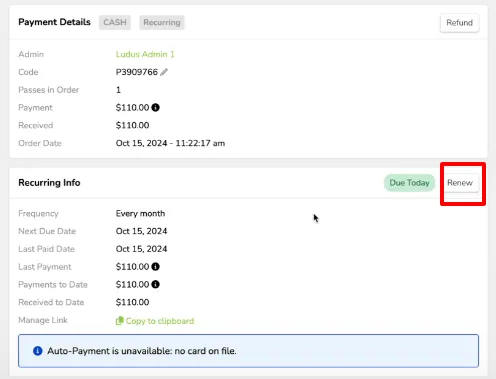Click the Recurring Info heading
Viewport: 496px width, 379px height.
(x=49, y=183)
